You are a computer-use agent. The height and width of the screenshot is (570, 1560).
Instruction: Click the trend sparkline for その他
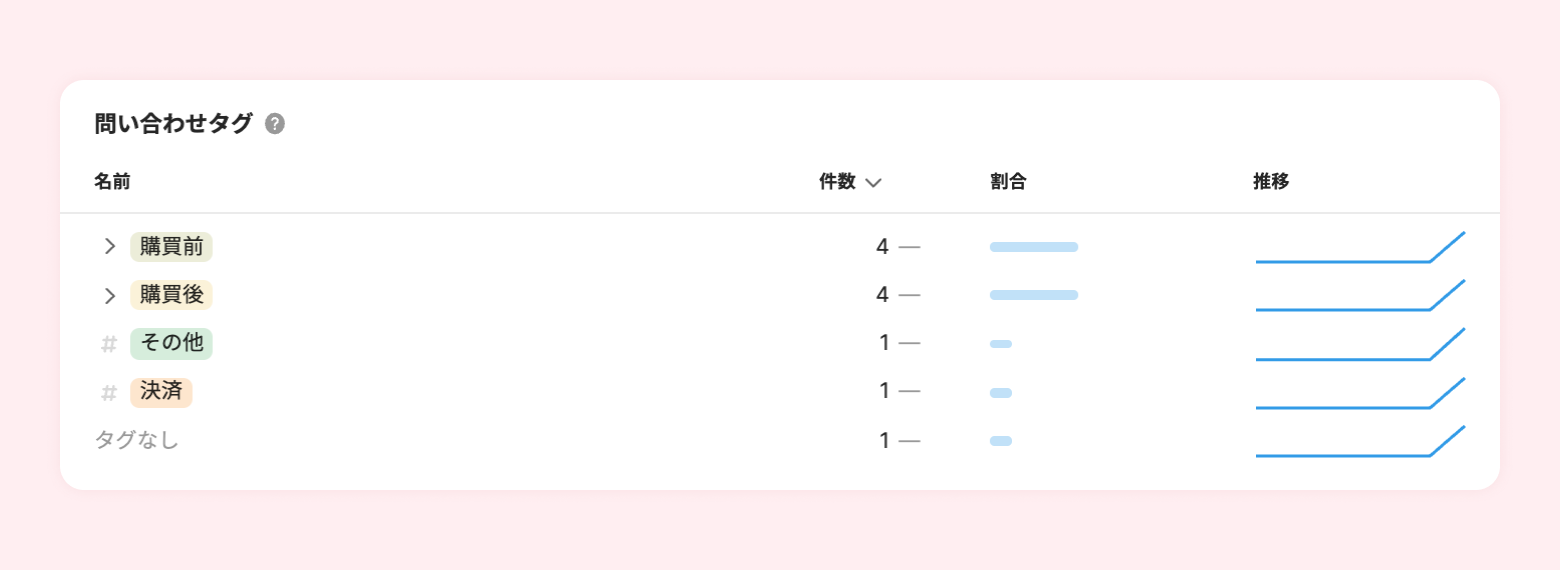click(x=1359, y=346)
